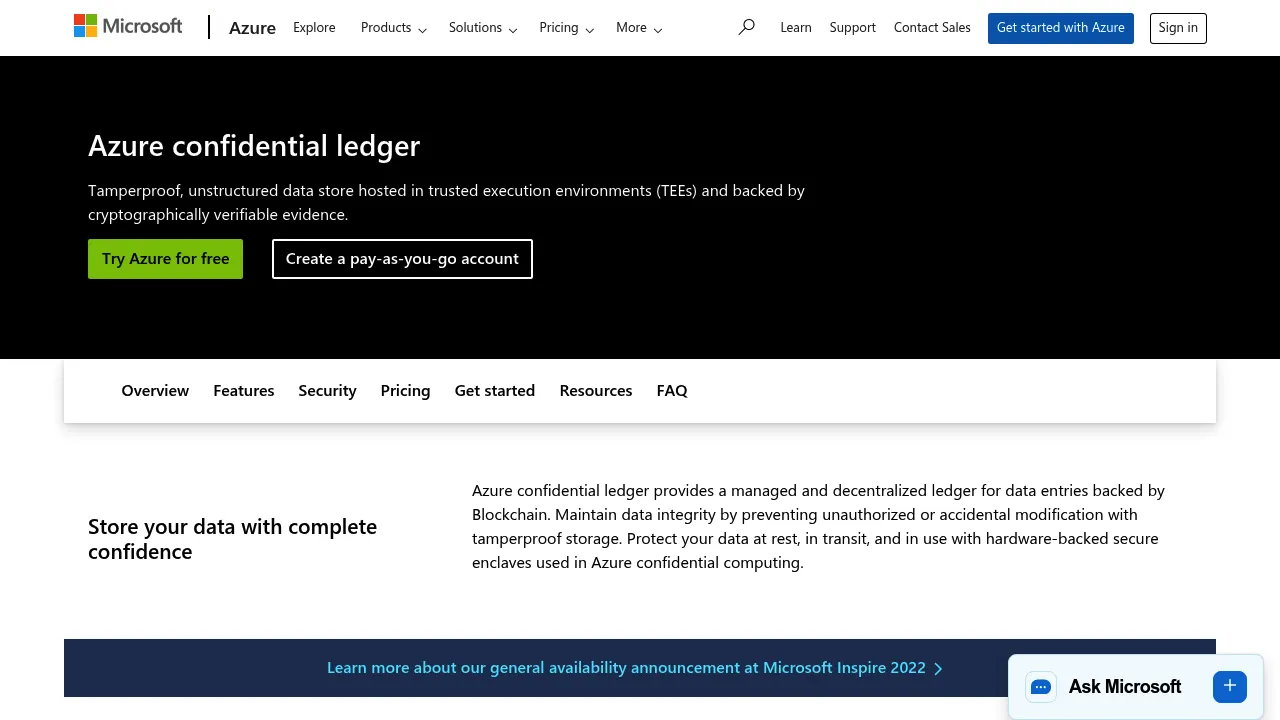Open the Support link
The width and height of the screenshot is (1280, 720).
click(x=853, y=28)
